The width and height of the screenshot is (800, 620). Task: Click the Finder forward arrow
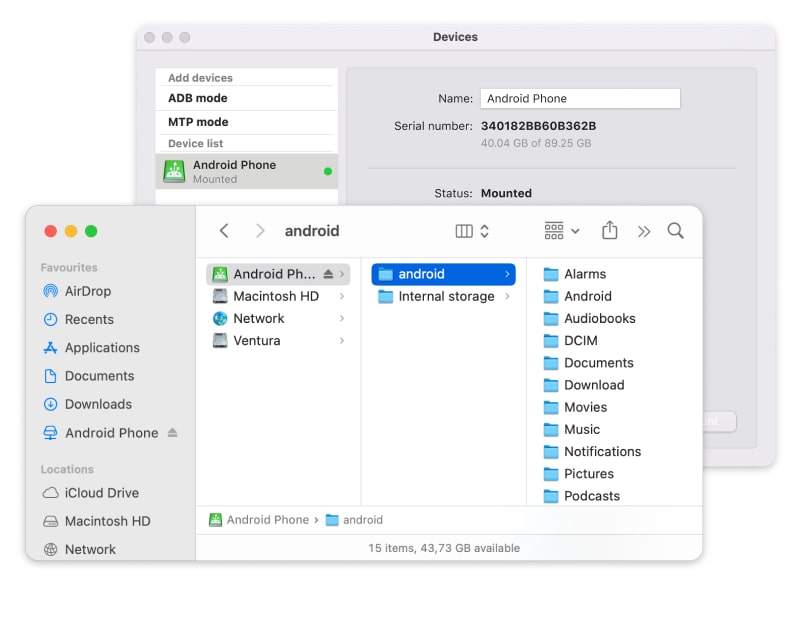click(x=260, y=231)
